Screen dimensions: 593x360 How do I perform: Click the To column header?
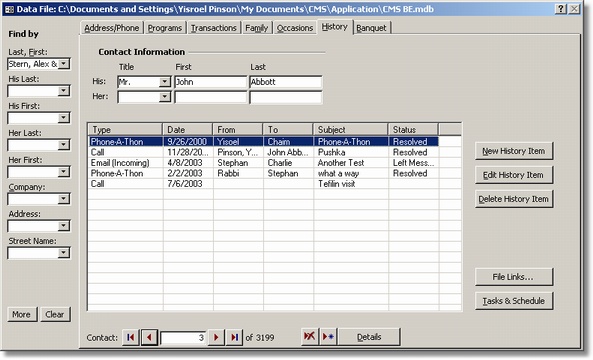click(288, 129)
